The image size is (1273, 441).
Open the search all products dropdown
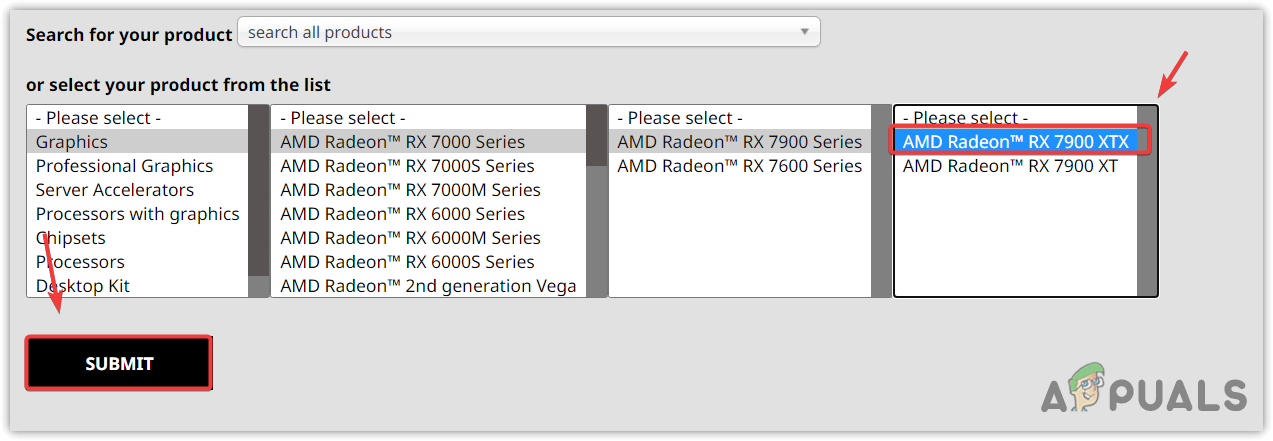click(x=520, y=32)
